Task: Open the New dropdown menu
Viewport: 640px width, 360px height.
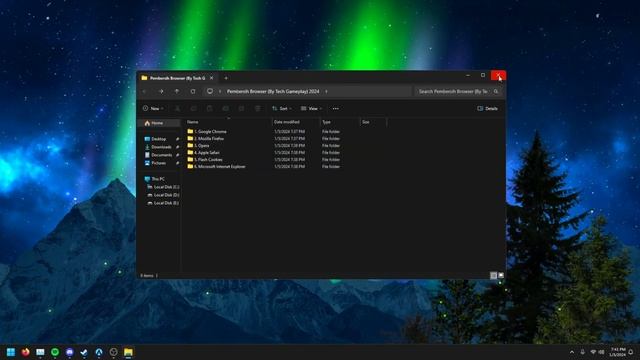Action: click(153, 109)
